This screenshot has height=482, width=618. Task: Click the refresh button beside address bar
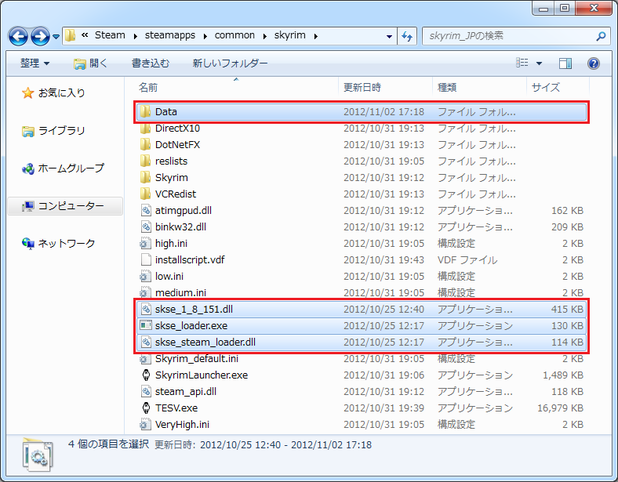(x=407, y=36)
